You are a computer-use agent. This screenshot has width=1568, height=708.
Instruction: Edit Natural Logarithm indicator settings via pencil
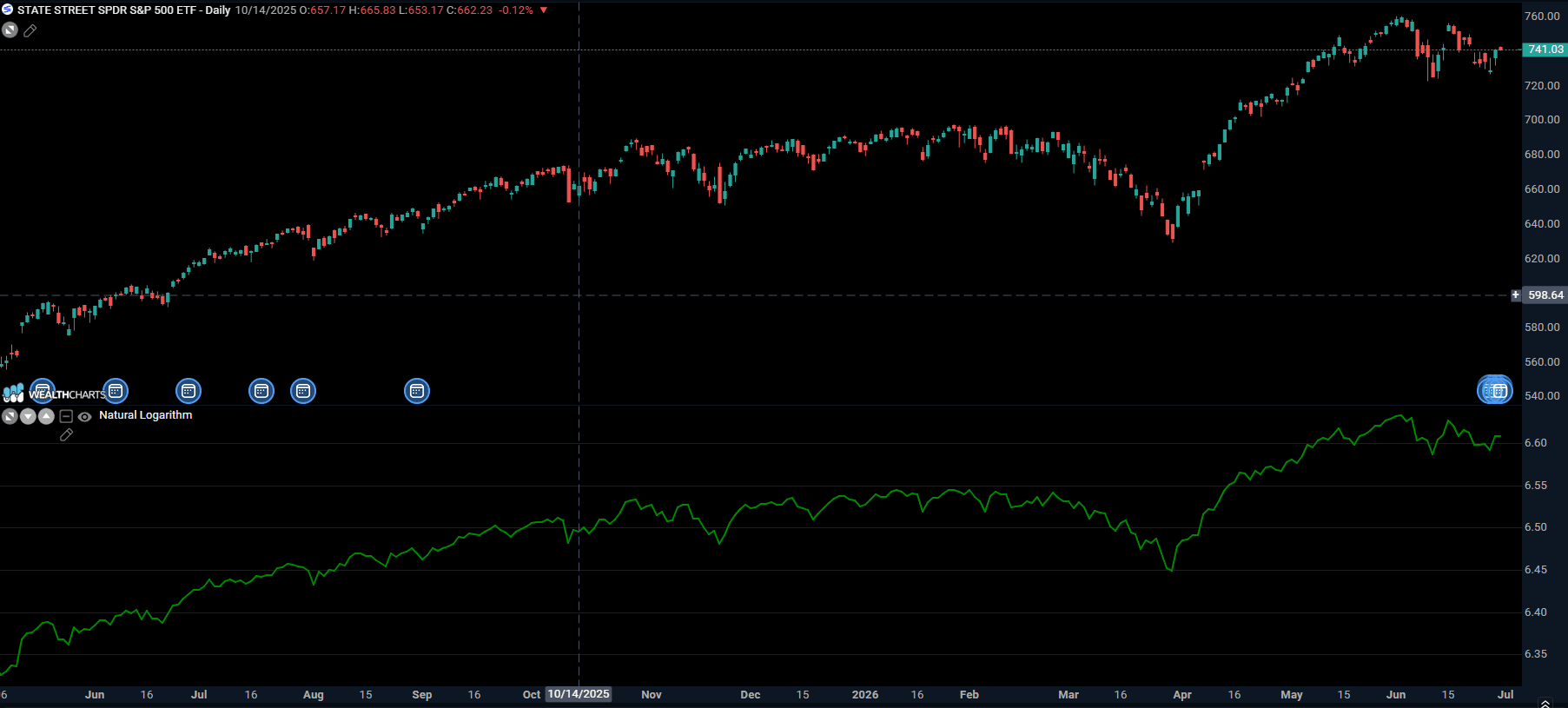[x=66, y=435]
